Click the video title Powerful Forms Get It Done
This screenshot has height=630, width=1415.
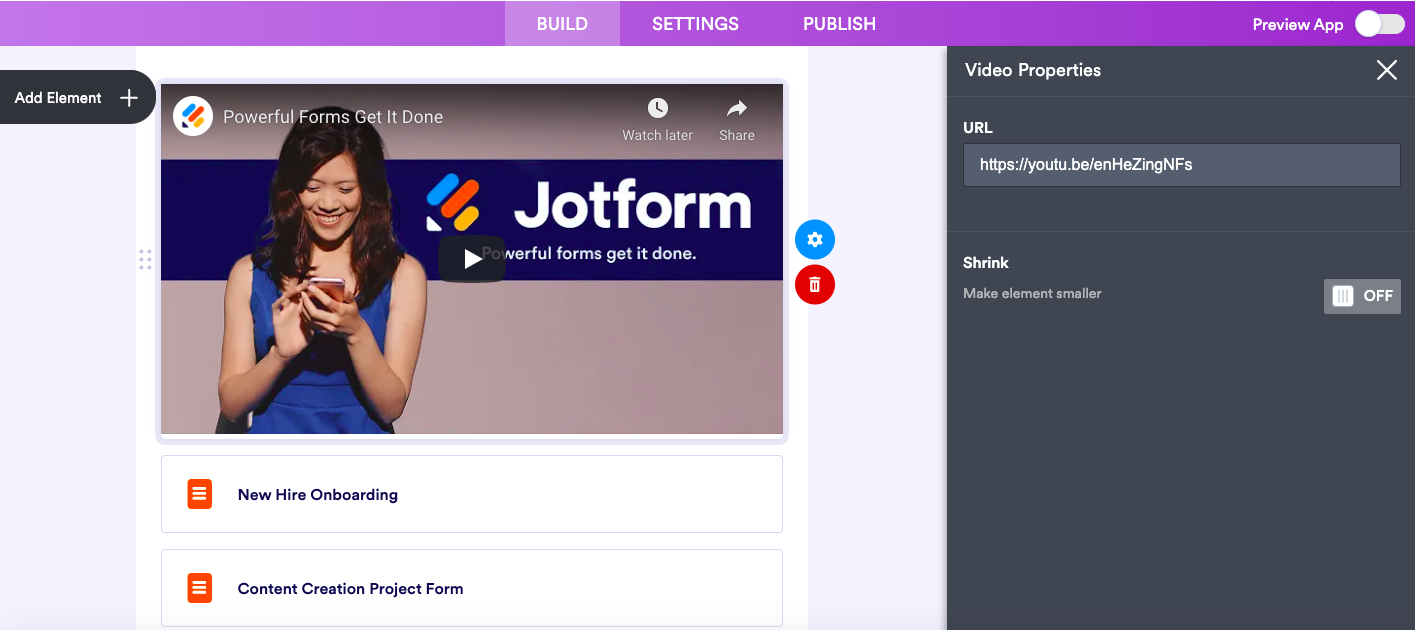click(333, 117)
